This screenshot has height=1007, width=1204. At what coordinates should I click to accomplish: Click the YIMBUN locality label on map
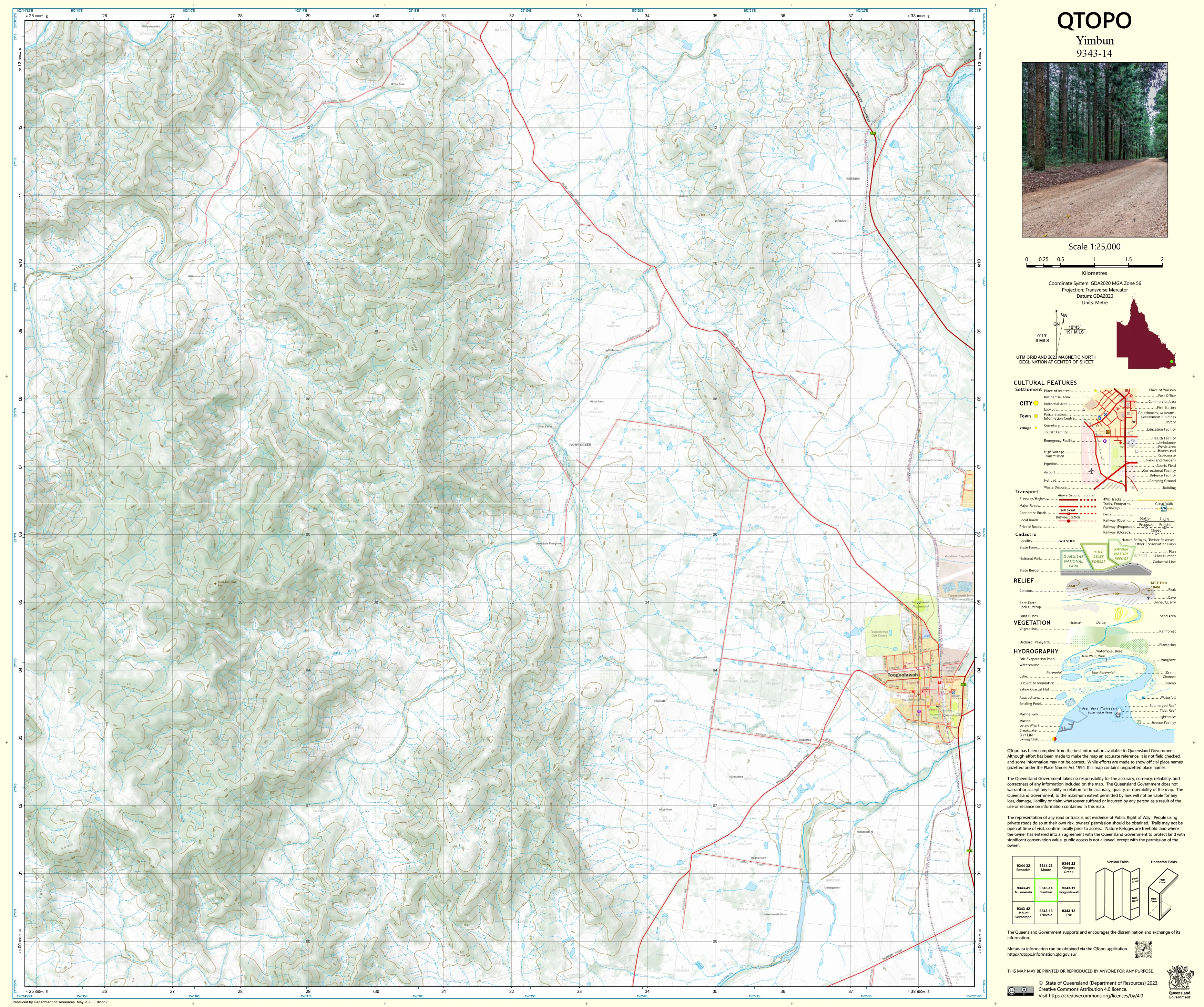pyautogui.click(x=853, y=179)
